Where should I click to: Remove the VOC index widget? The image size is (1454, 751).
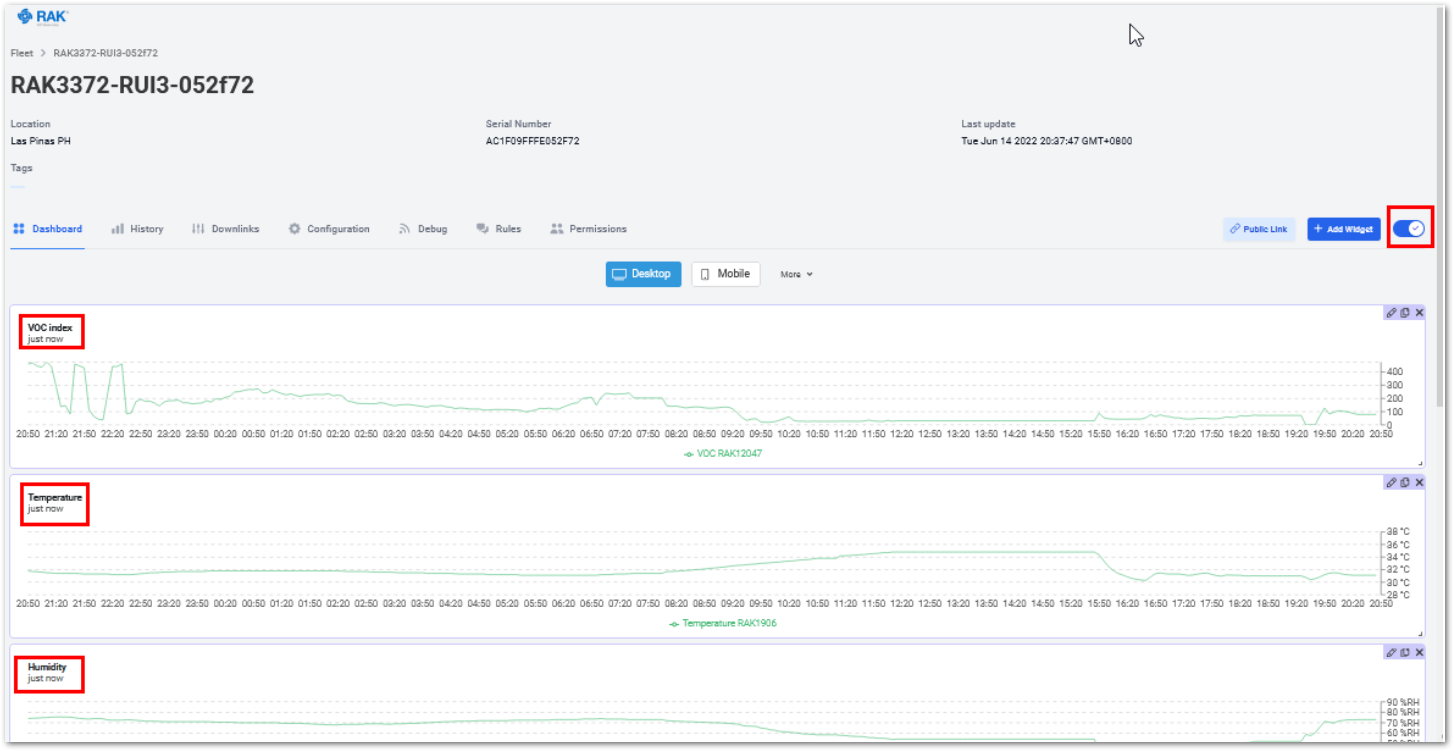click(1419, 313)
